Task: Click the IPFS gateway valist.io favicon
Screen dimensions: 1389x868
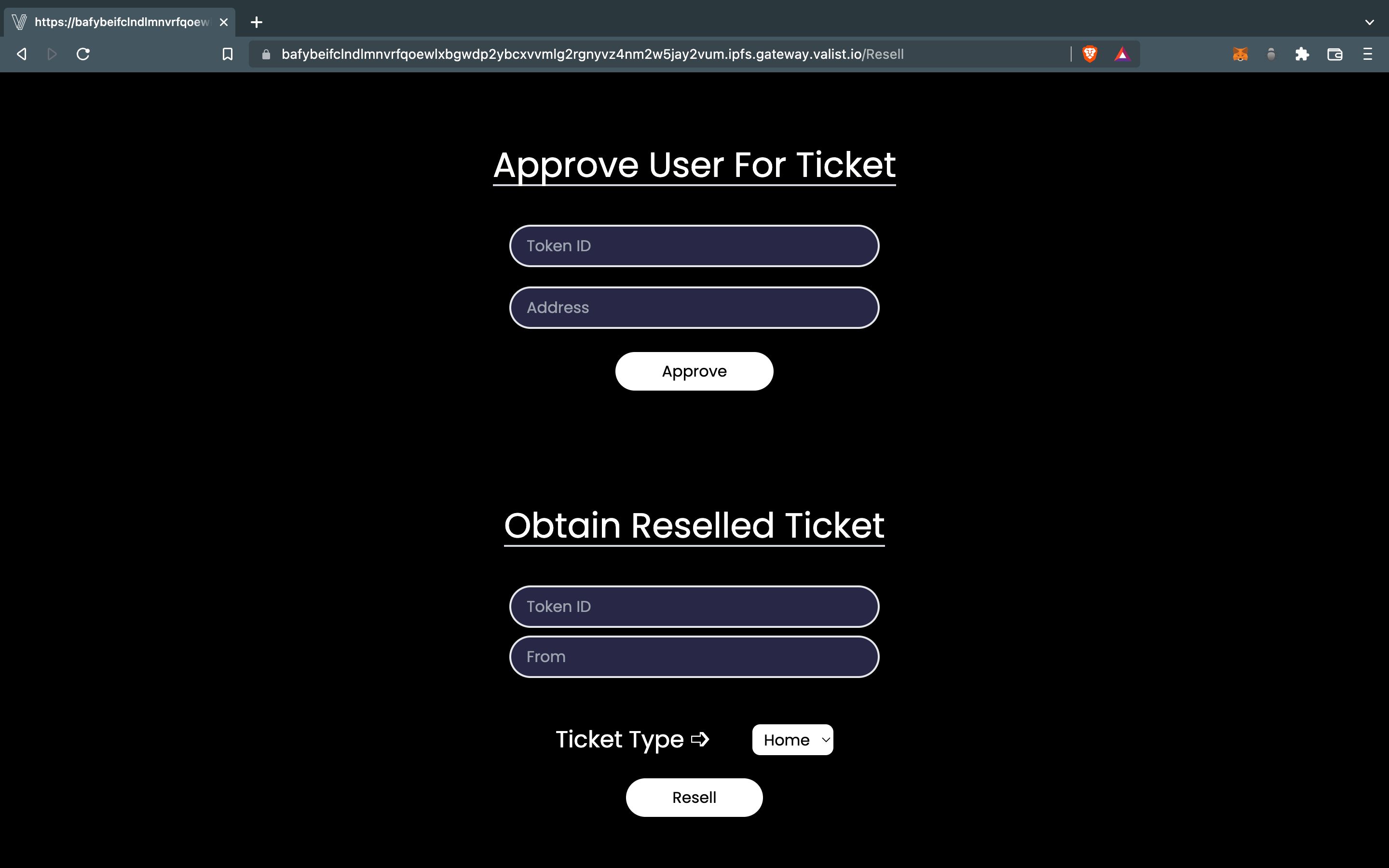Action: pos(17,22)
